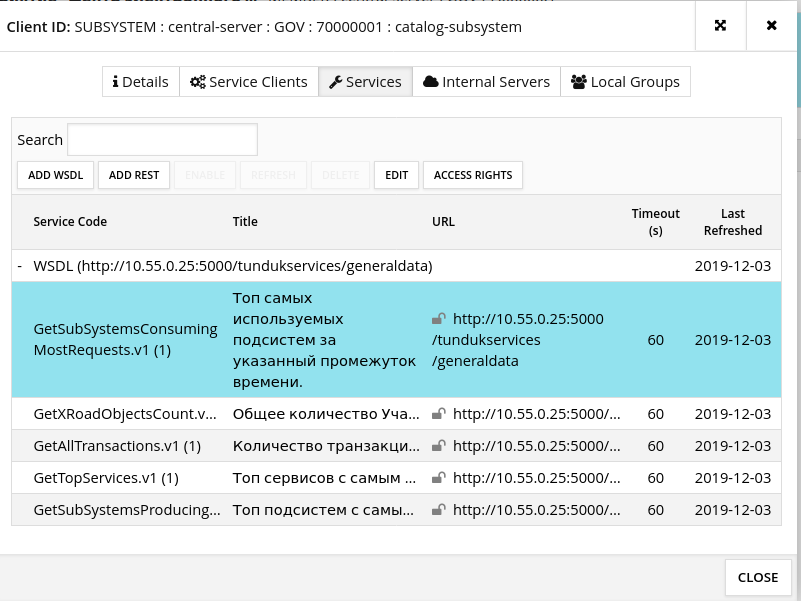801x601 pixels.
Task: Click the CLOSE button at bottom
Action: coord(757,577)
